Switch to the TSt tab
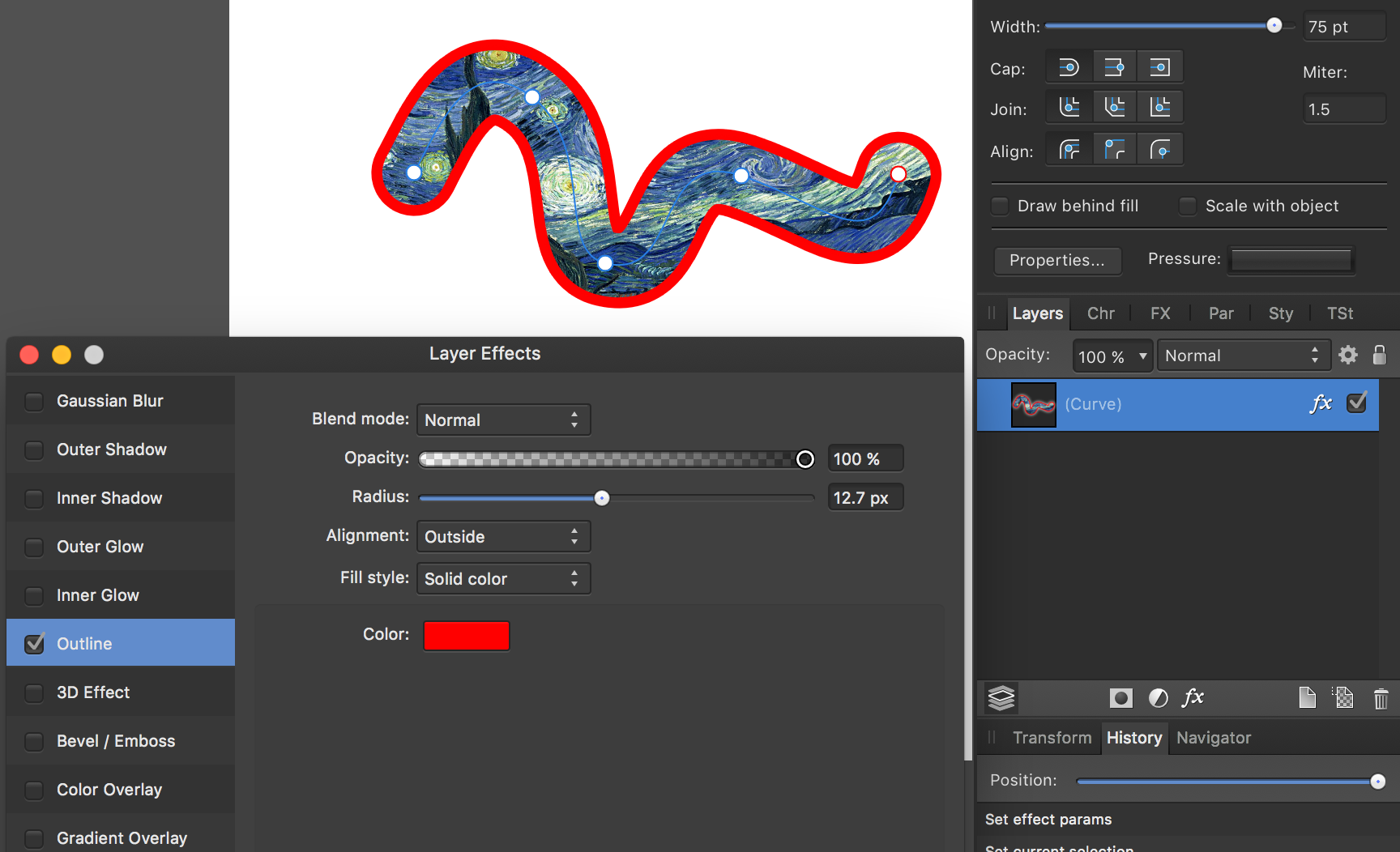The height and width of the screenshot is (852, 1400). pos(1340,313)
